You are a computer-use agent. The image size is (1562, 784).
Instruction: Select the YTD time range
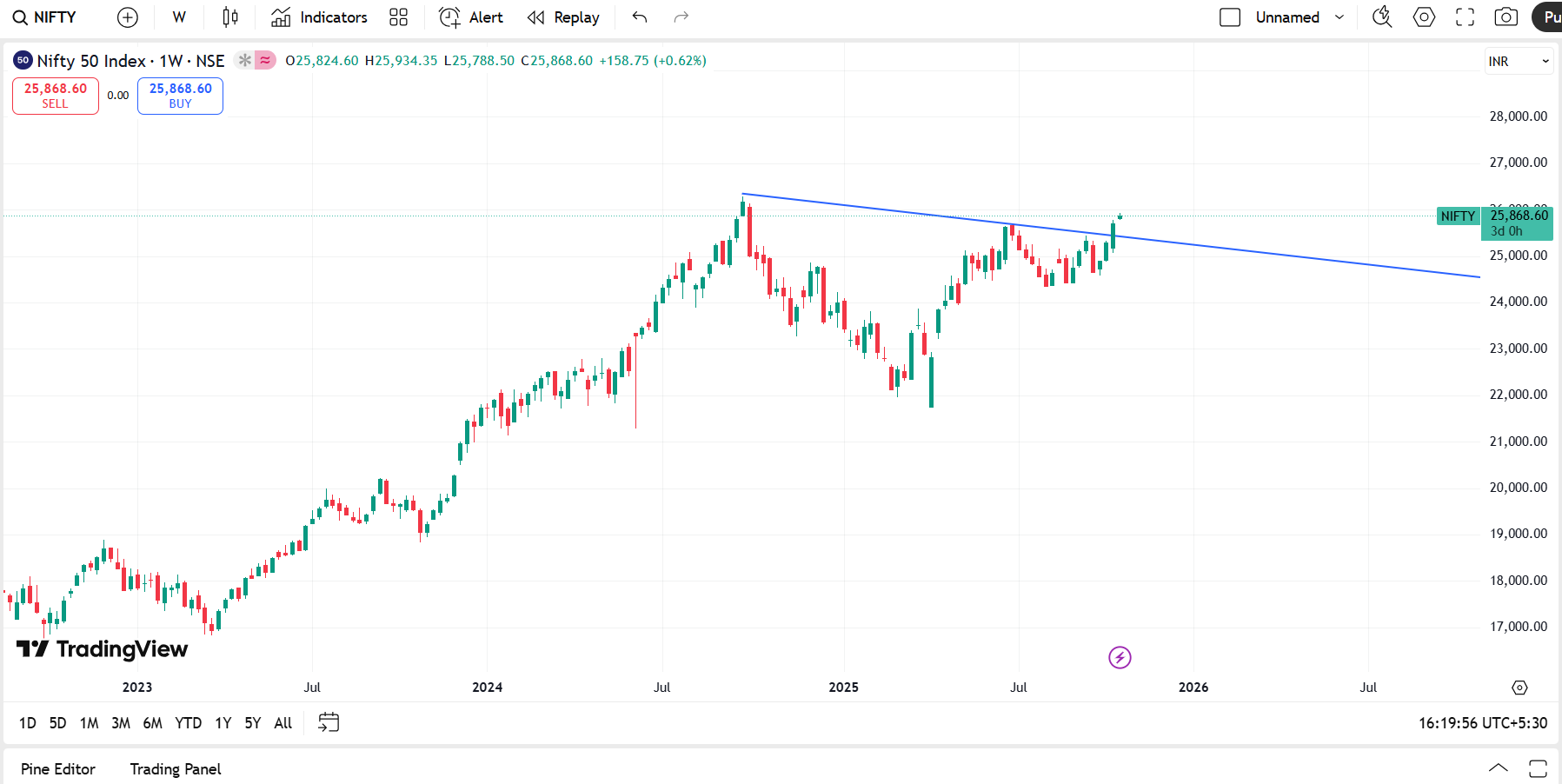188,723
